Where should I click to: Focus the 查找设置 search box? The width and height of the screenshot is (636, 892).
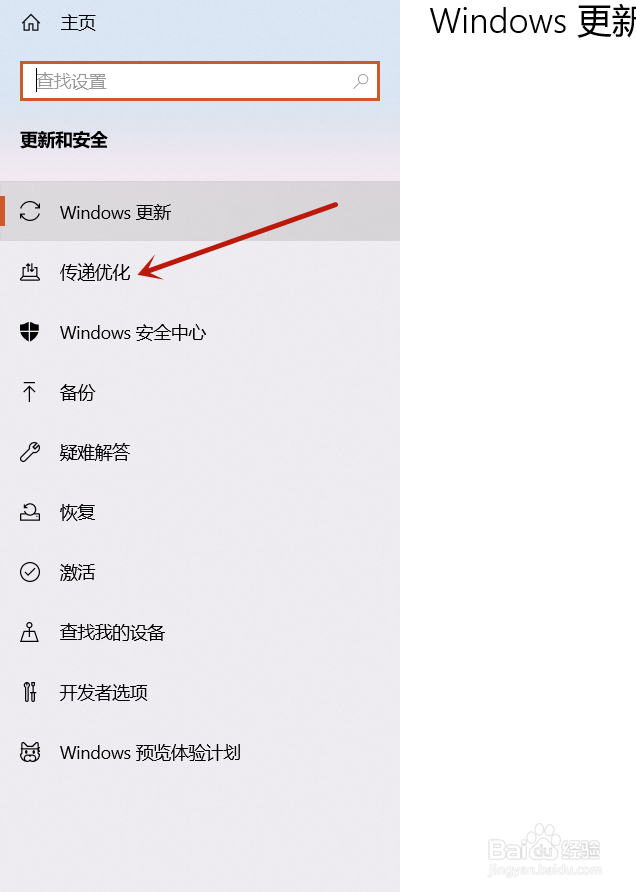pyautogui.click(x=200, y=81)
